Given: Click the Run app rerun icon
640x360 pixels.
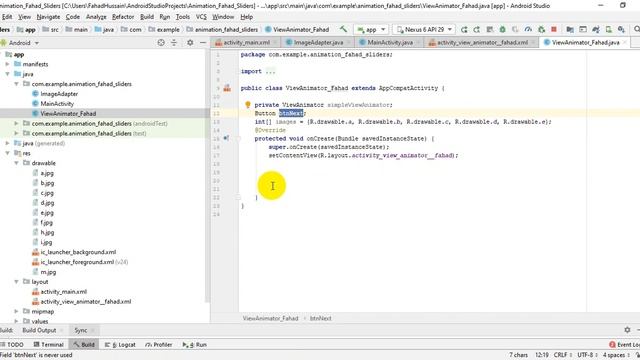Looking at the screenshot, I should pyautogui.click(x=464, y=29).
